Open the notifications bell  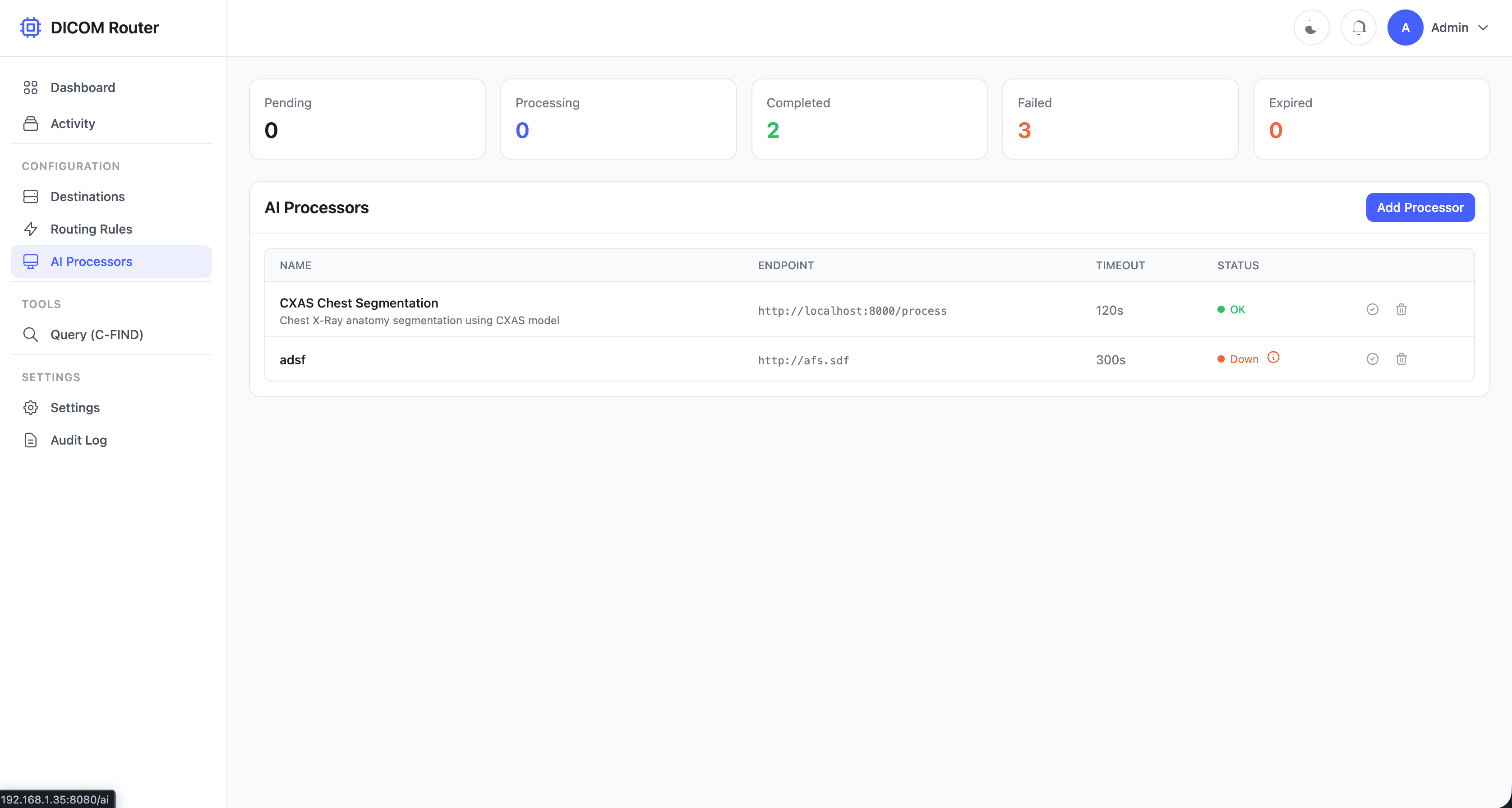tap(1358, 27)
